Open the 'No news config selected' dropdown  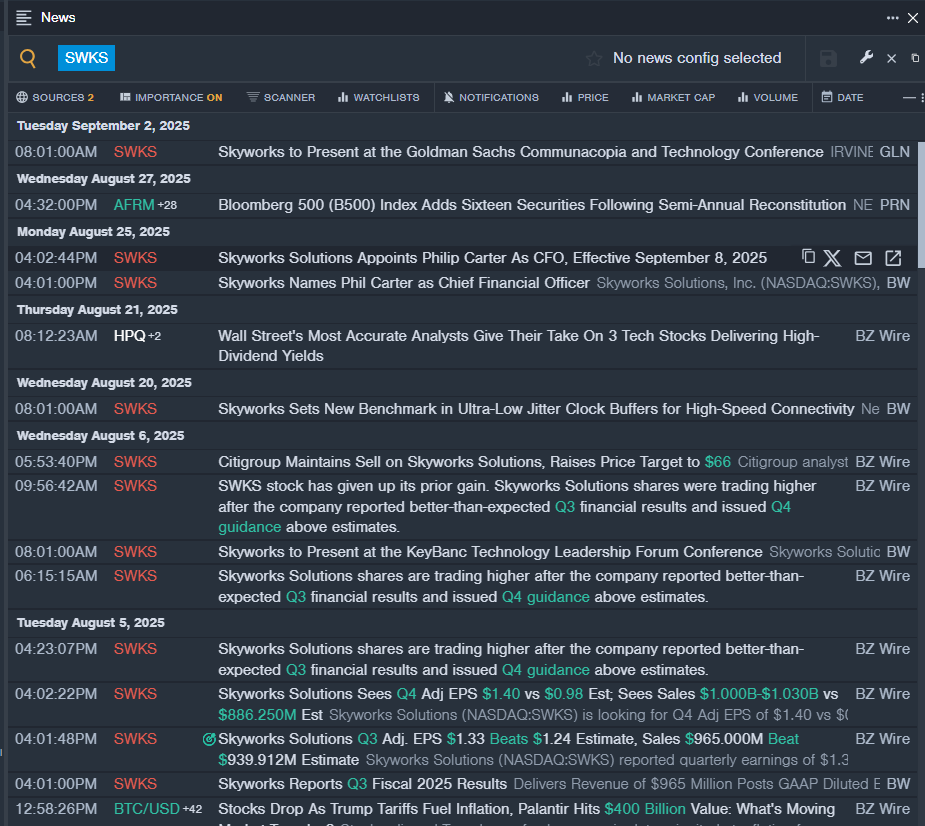pos(697,58)
